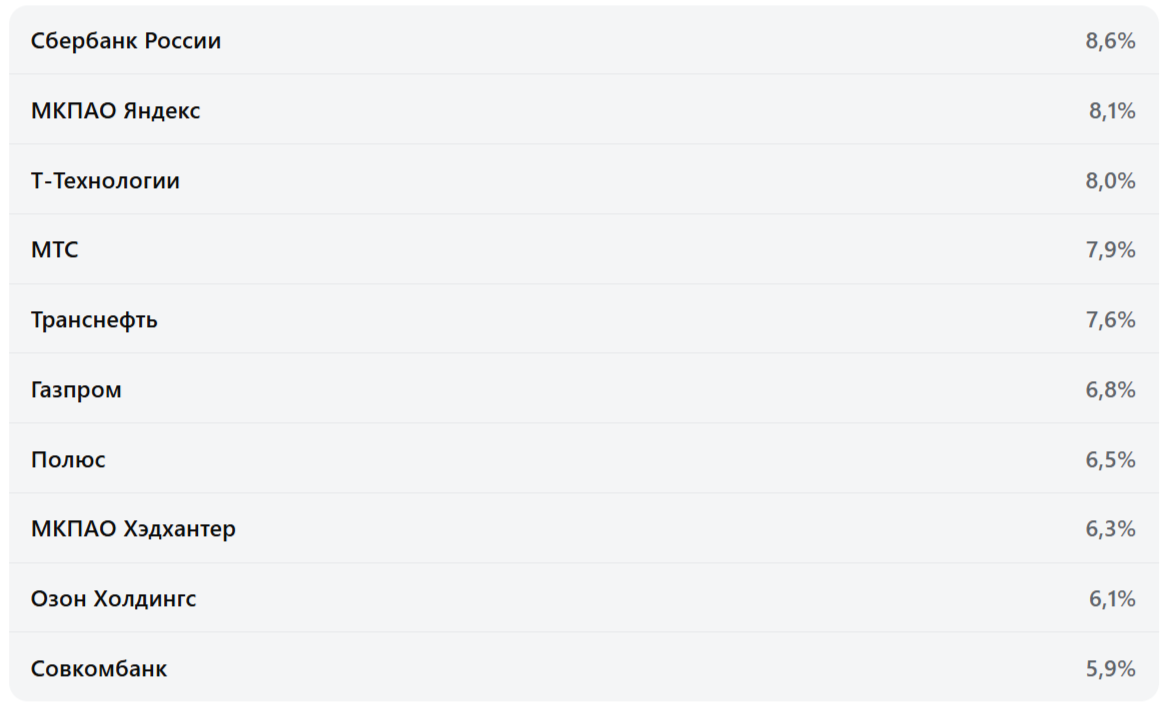Select the МКПАО Хэдхантер name
Image resolution: width=1165 pixels, height=705 pixels.
click(133, 529)
